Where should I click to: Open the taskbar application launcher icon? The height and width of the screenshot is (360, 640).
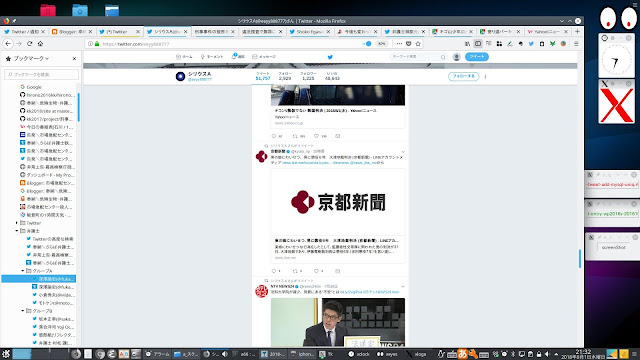click(x=6, y=354)
